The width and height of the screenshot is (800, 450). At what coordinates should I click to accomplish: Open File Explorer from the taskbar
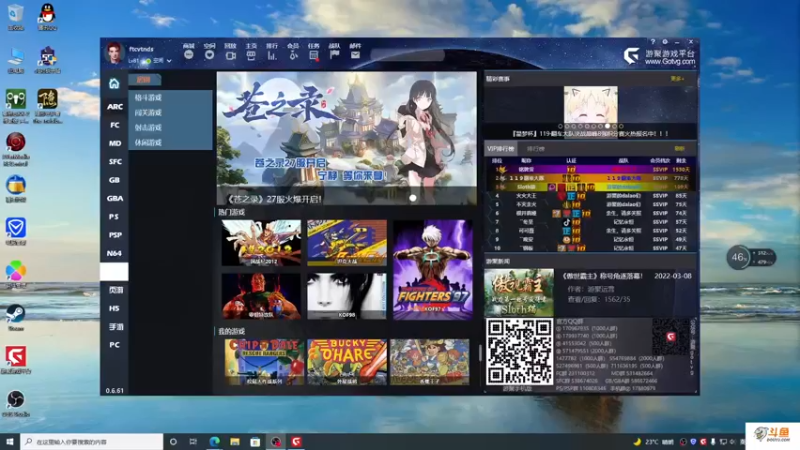pyautogui.click(x=235, y=442)
